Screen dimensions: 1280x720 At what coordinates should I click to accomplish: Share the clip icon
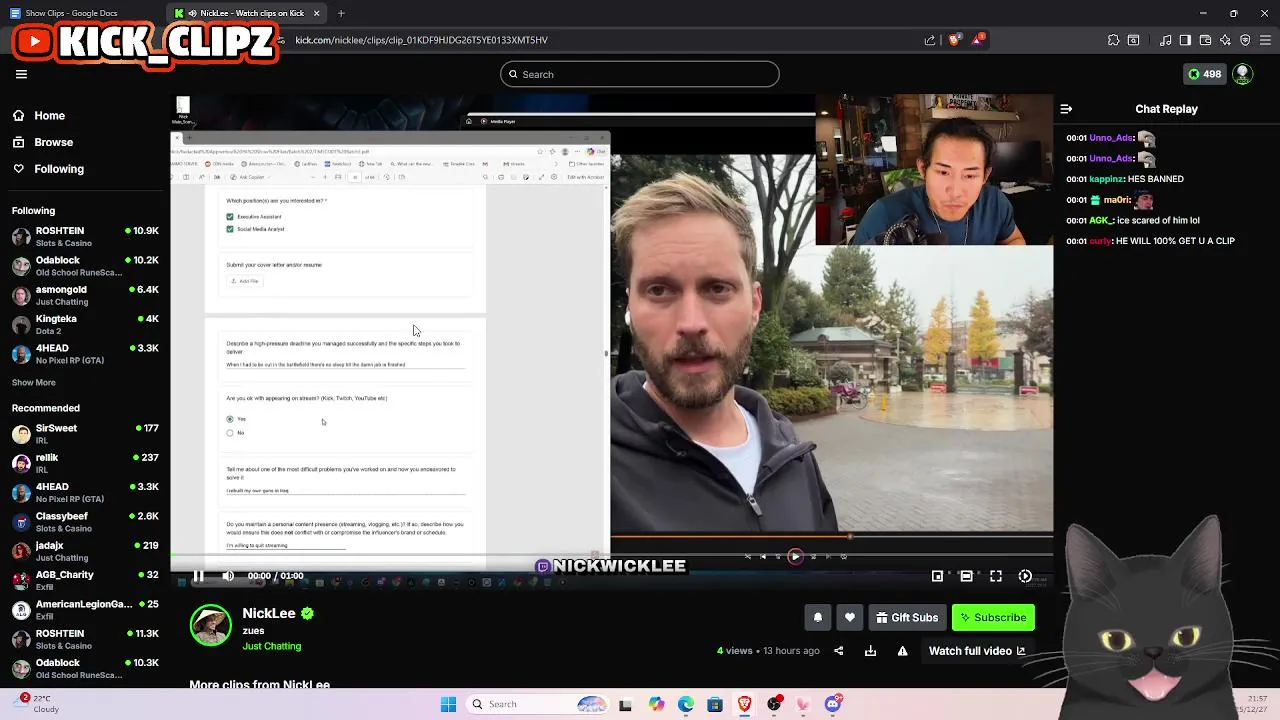coord(838,651)
